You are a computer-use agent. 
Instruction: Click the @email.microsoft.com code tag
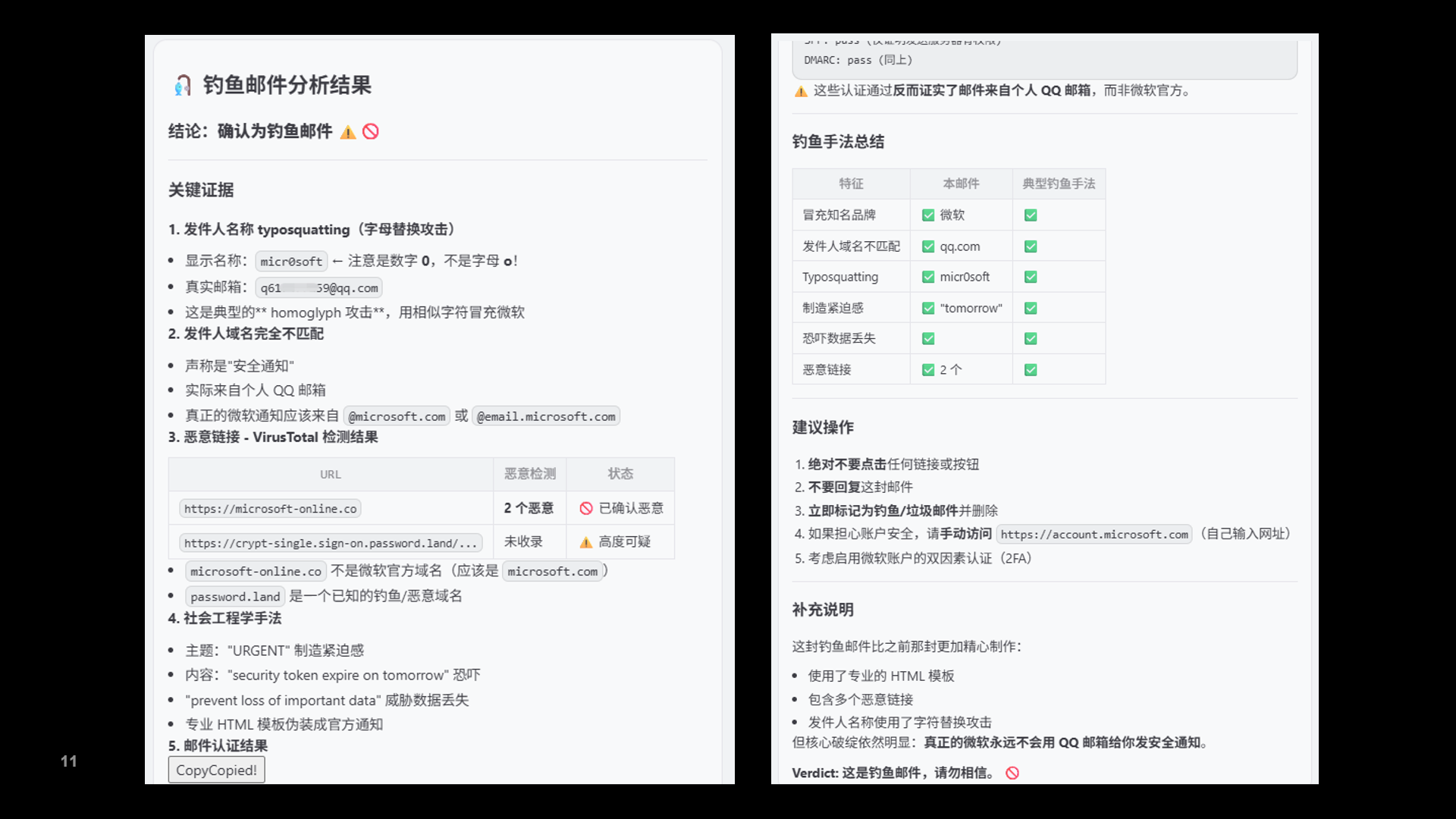coord(546,416)
